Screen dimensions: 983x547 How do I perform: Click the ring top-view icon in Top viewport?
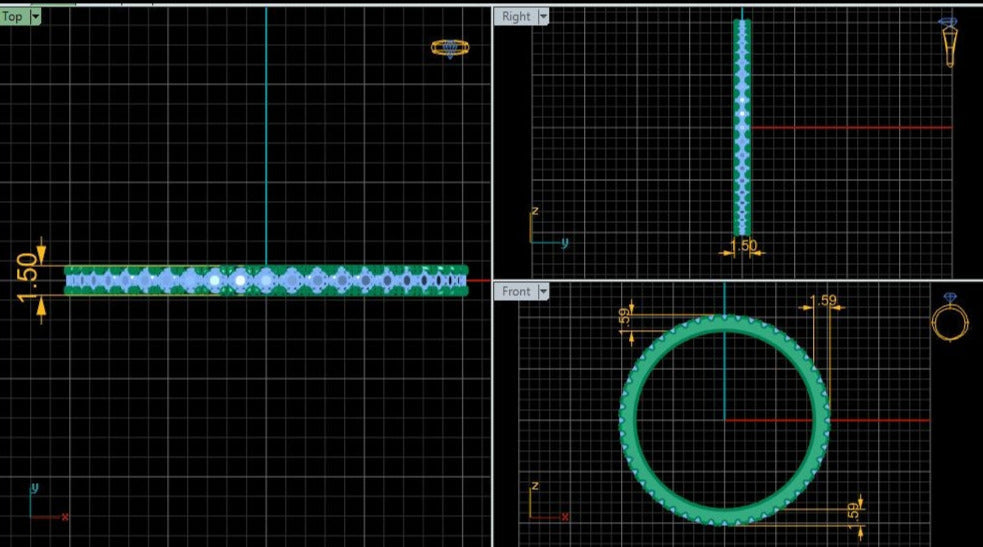click(x=449, y=47)
